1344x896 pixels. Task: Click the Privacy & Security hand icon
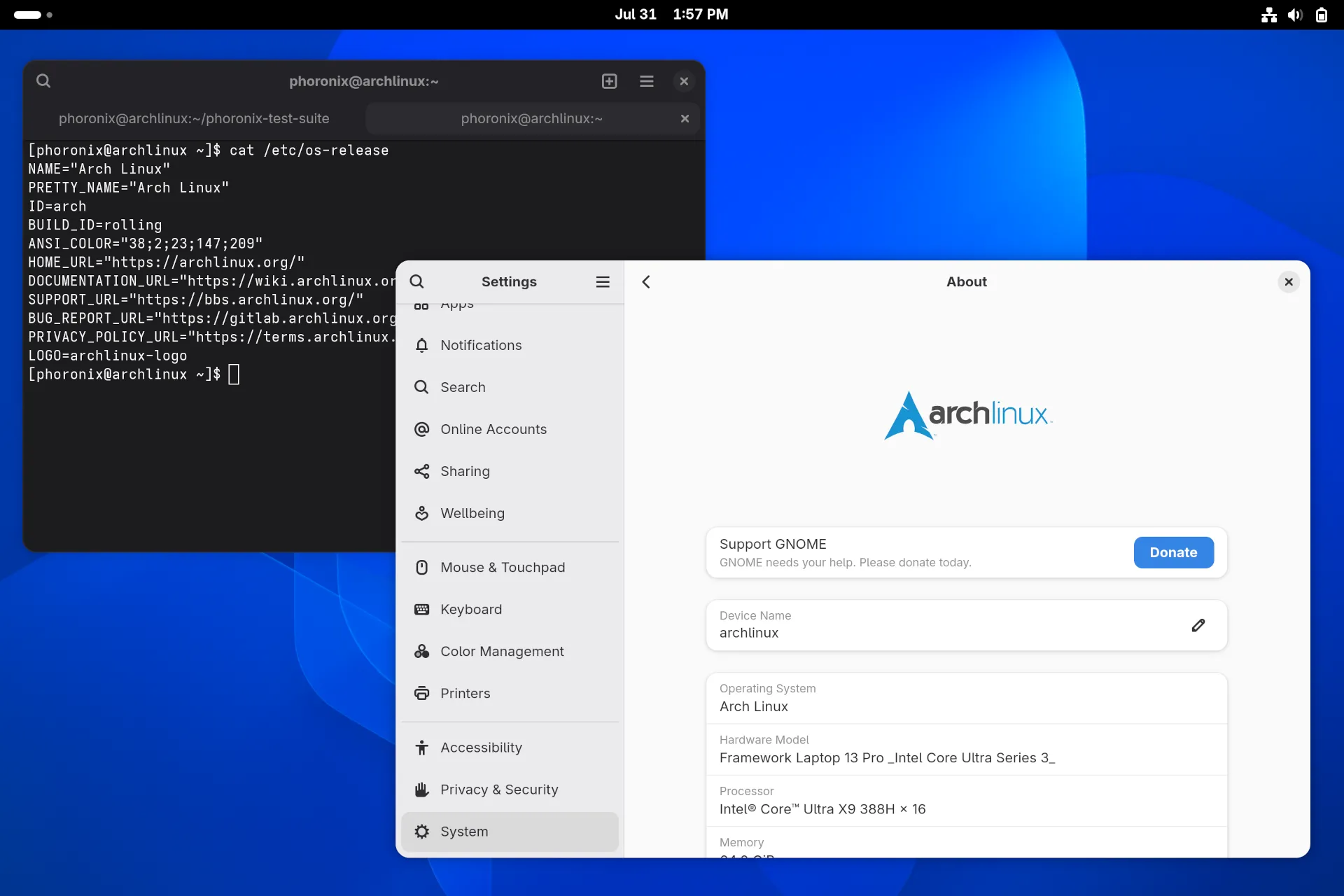(421, 790)
